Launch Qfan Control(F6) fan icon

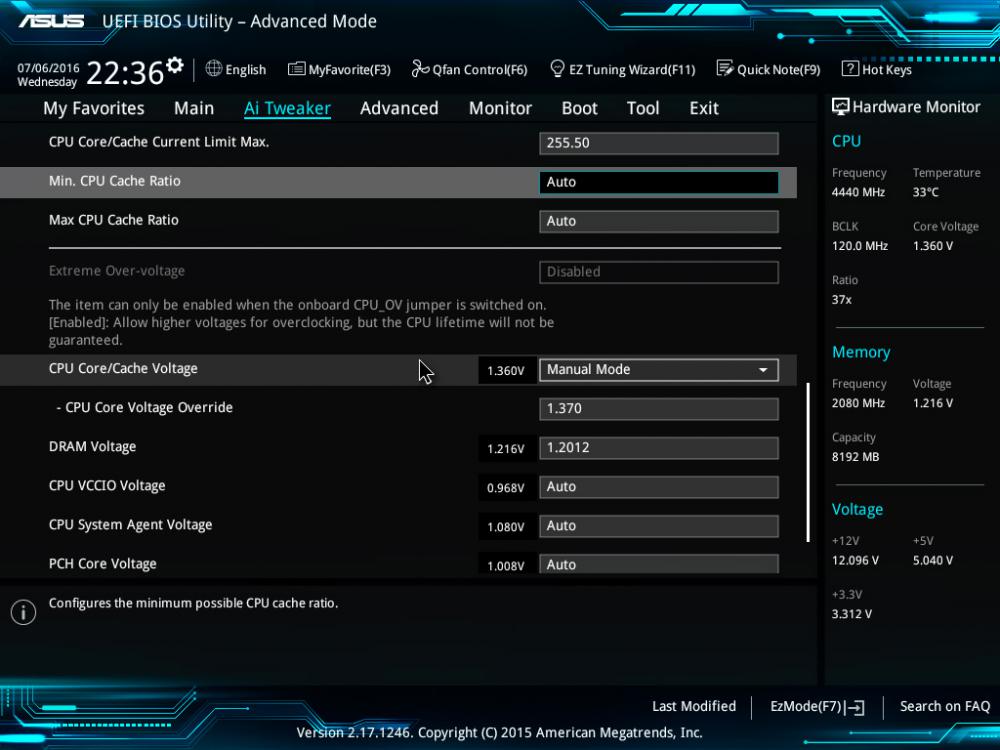click(420, 69)
